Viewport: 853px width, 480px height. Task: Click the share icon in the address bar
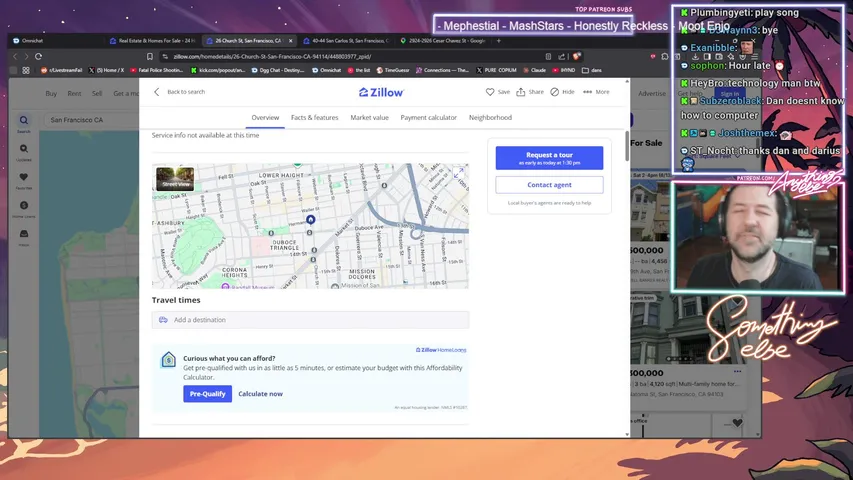tap(561, 57)
